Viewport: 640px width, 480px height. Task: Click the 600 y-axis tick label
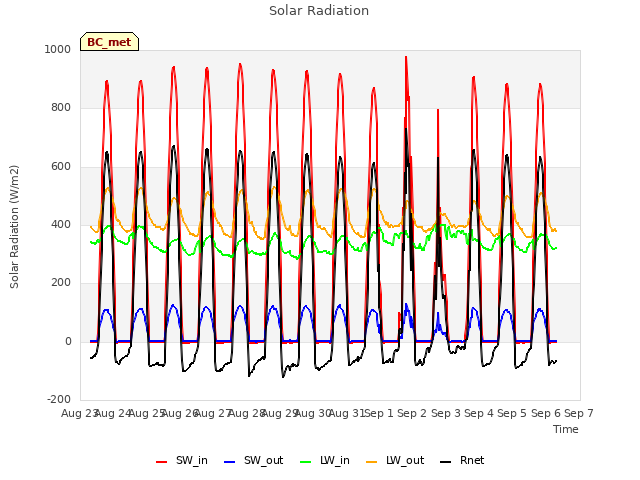pos(61,167)
